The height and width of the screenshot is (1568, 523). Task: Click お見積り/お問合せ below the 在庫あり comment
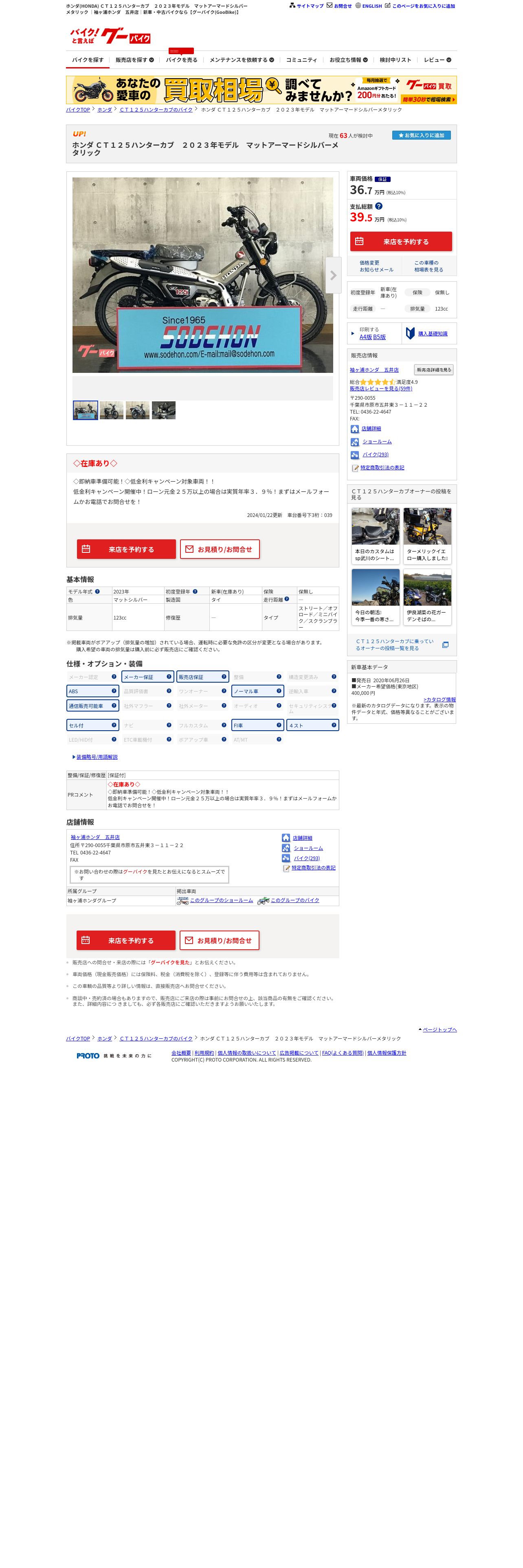coord(220,550)
